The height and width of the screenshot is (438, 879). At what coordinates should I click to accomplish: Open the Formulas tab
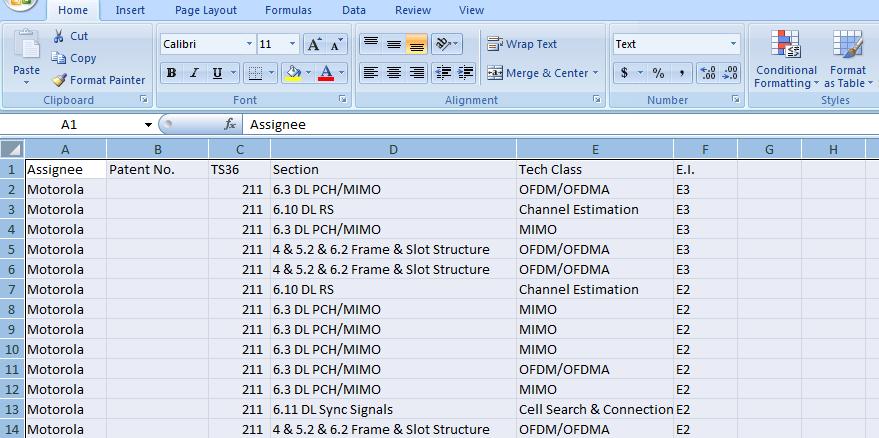point(289,10)
